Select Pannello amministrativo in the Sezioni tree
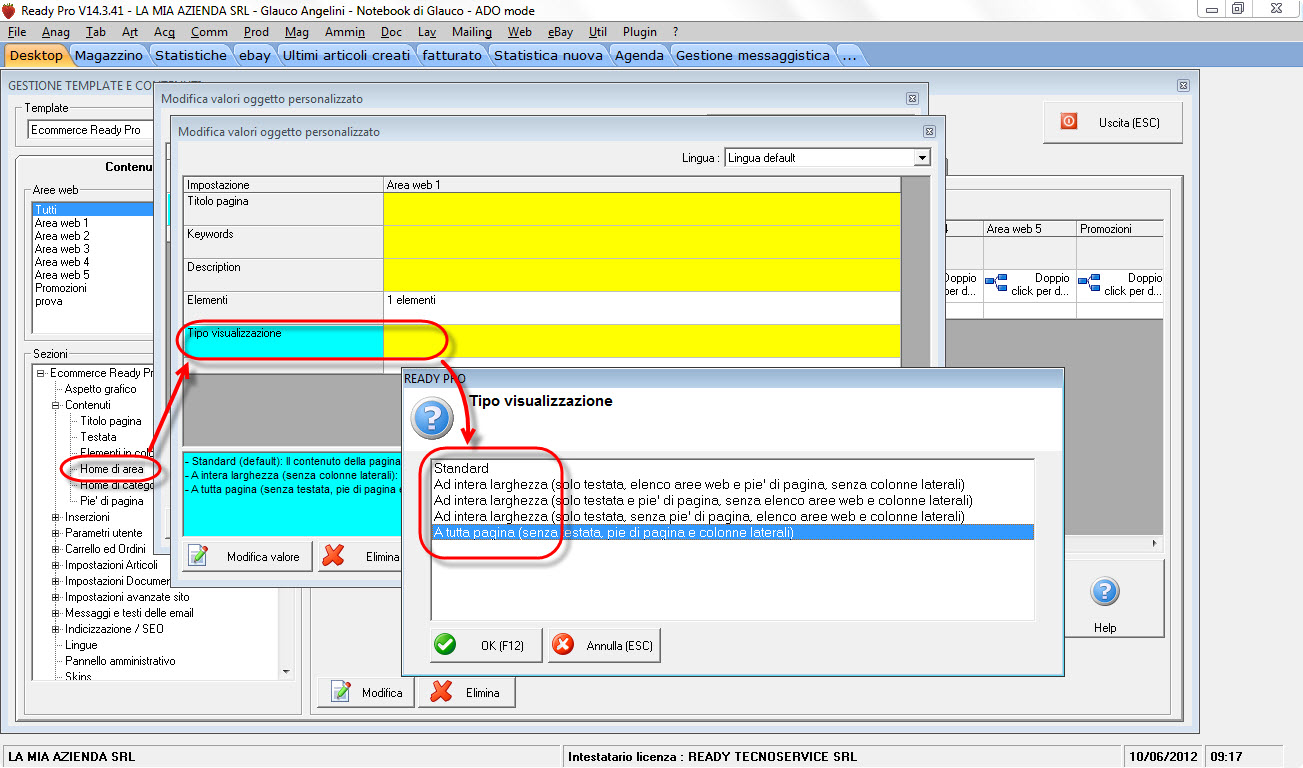1303x768 pixels. [120, 661]
